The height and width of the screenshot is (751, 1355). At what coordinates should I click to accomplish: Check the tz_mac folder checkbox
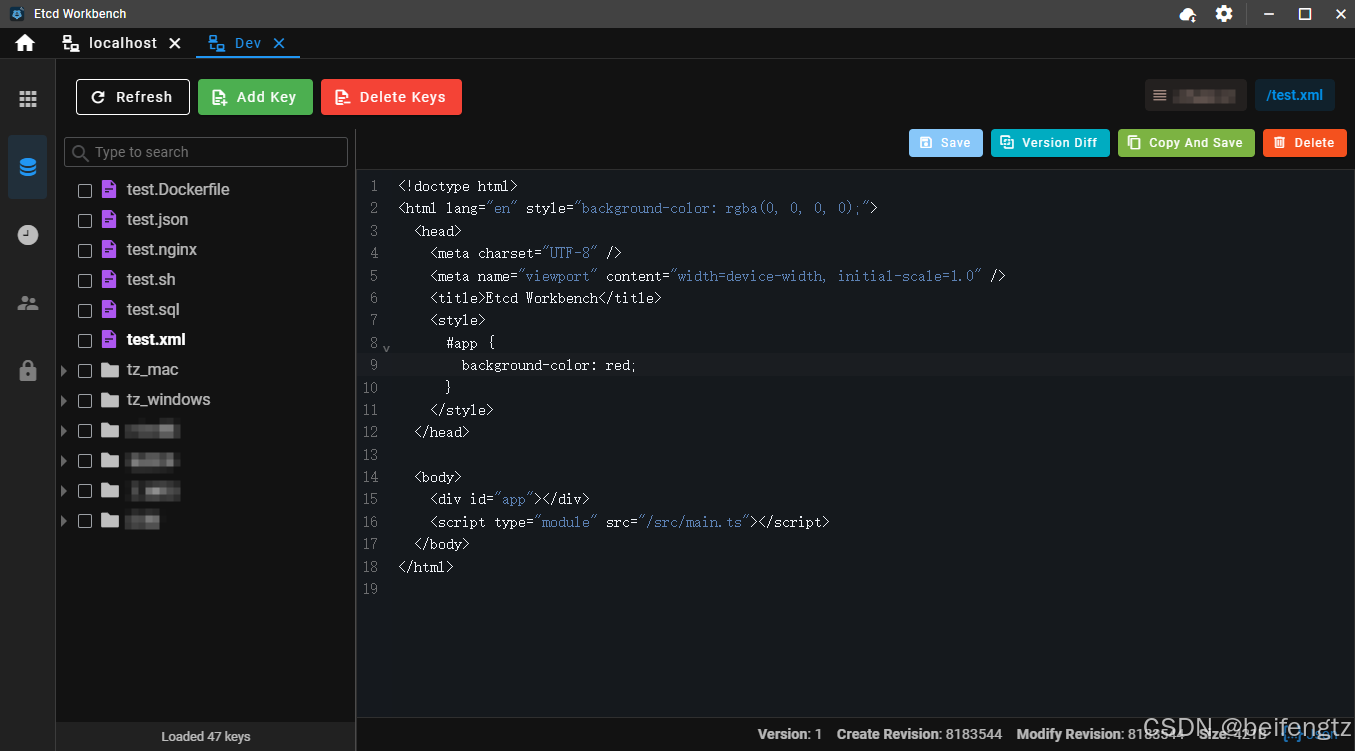(85, 370)
